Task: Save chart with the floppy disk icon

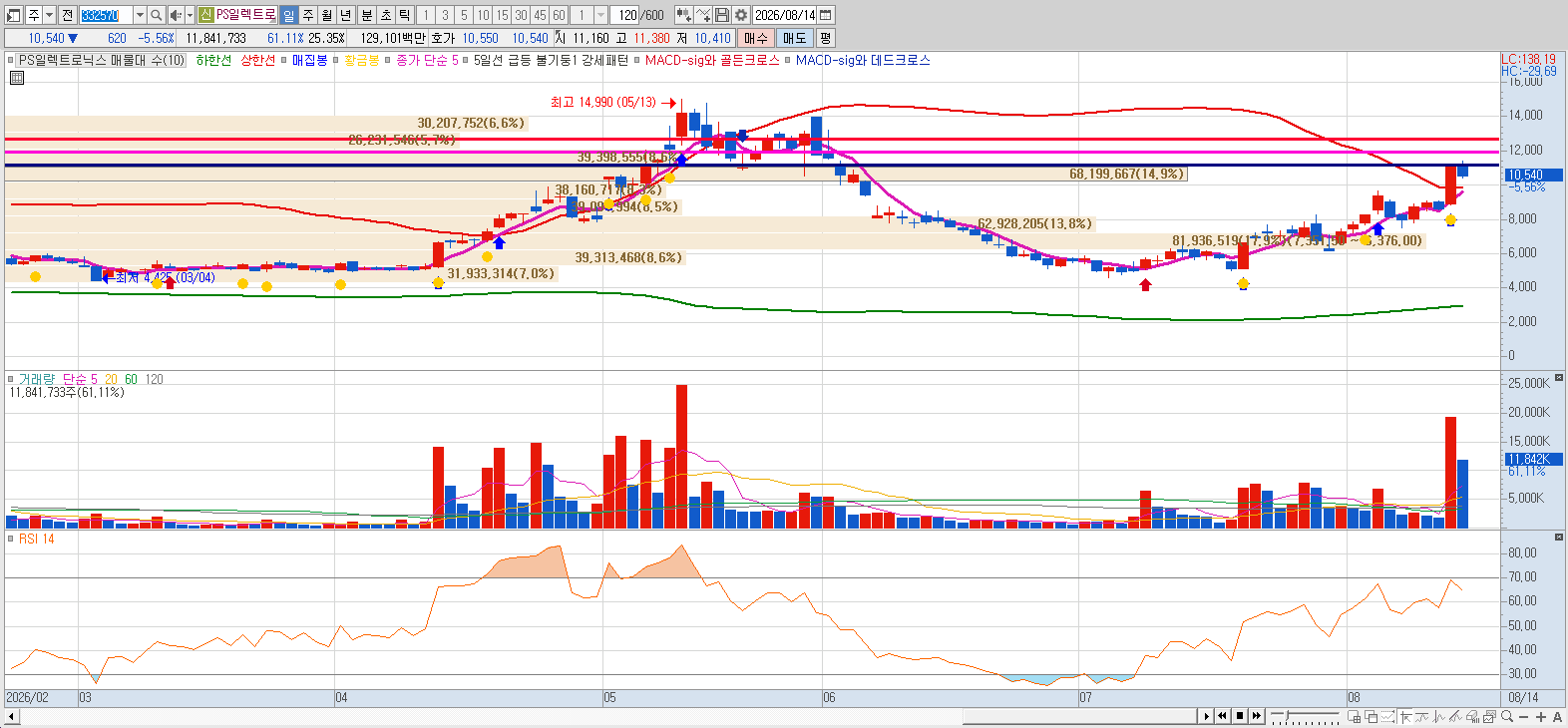Action: click(722, 15)
